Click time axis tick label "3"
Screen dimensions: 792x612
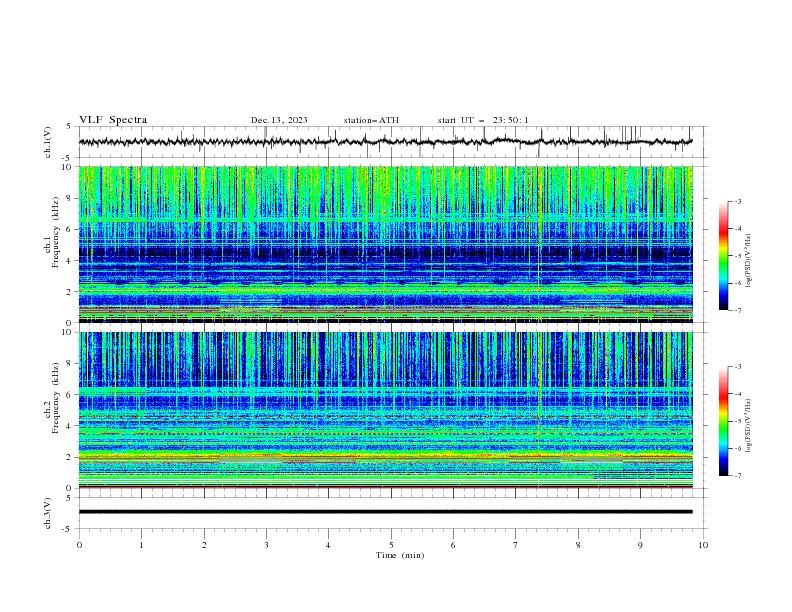tap(266, 545)
